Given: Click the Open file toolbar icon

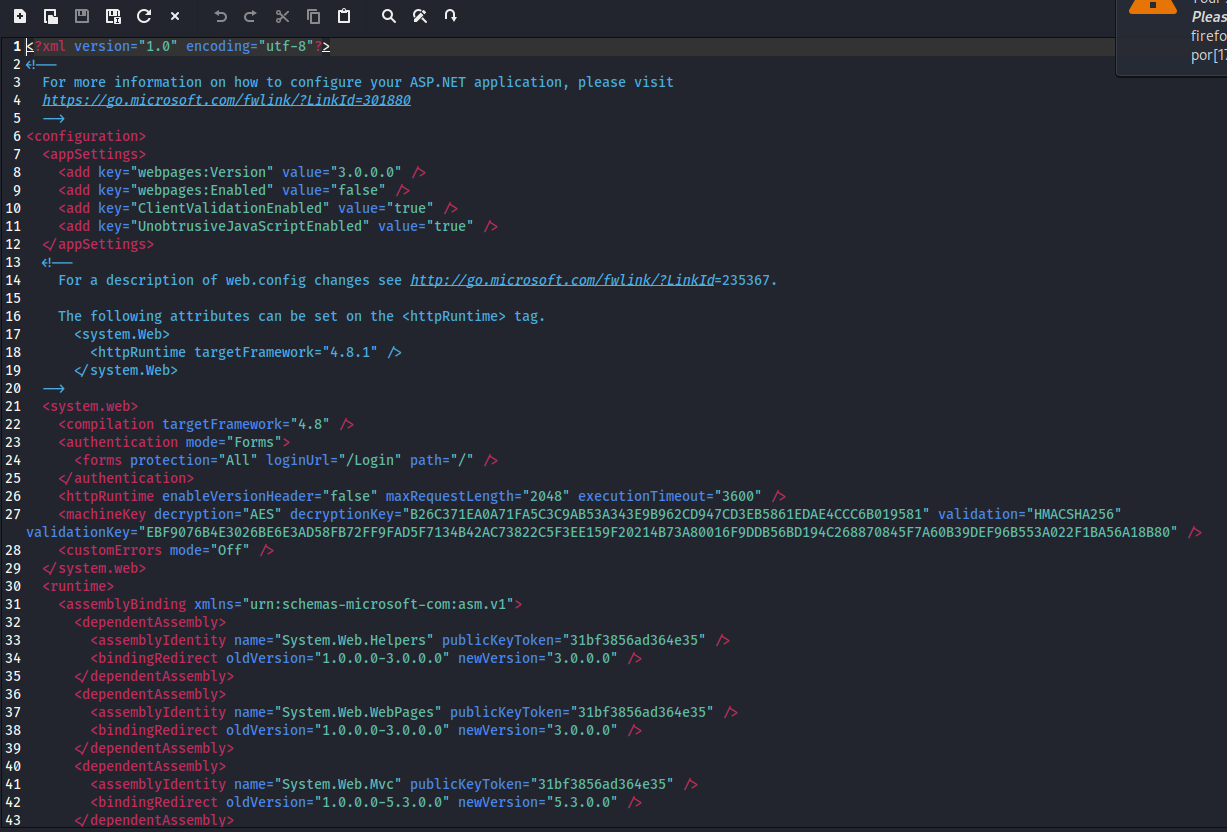Looking at the screenshot, I should [50, 16].
